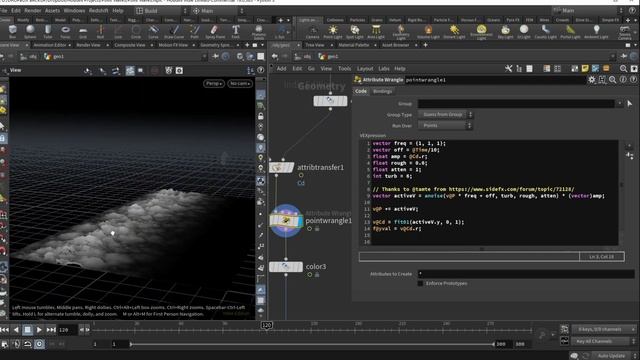640x360 pixels.
Task: Click the Auto Update button
Action: tap(611, 356)
